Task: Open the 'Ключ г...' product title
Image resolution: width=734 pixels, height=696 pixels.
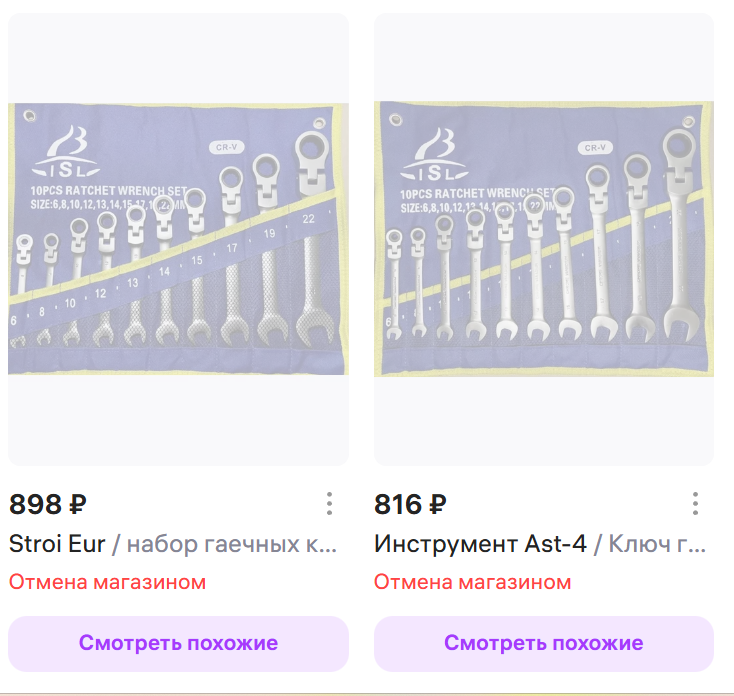Action: point(657,544)
